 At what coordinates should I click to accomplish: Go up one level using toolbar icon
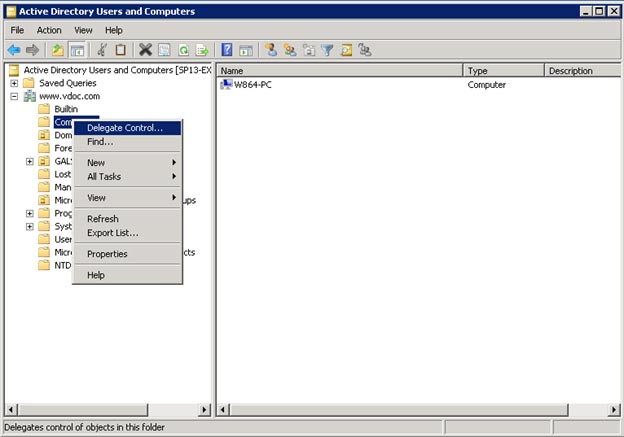(x=58, y=50)
